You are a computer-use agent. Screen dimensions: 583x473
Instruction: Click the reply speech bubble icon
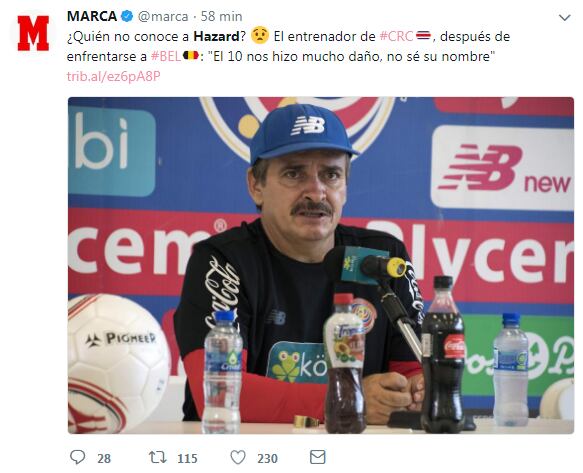[77, 457]
